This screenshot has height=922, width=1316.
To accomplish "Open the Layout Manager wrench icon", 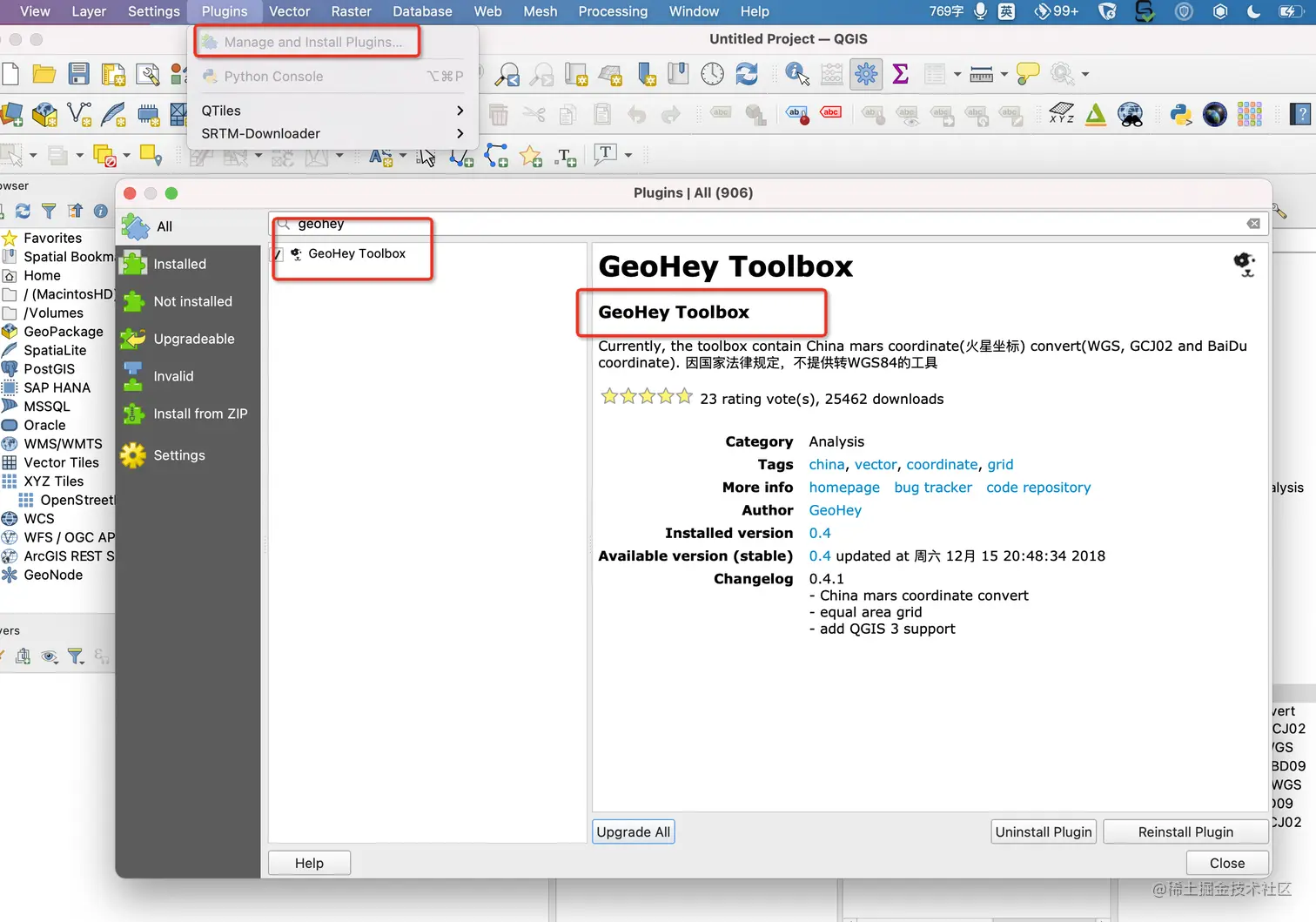I will (148, 75).
